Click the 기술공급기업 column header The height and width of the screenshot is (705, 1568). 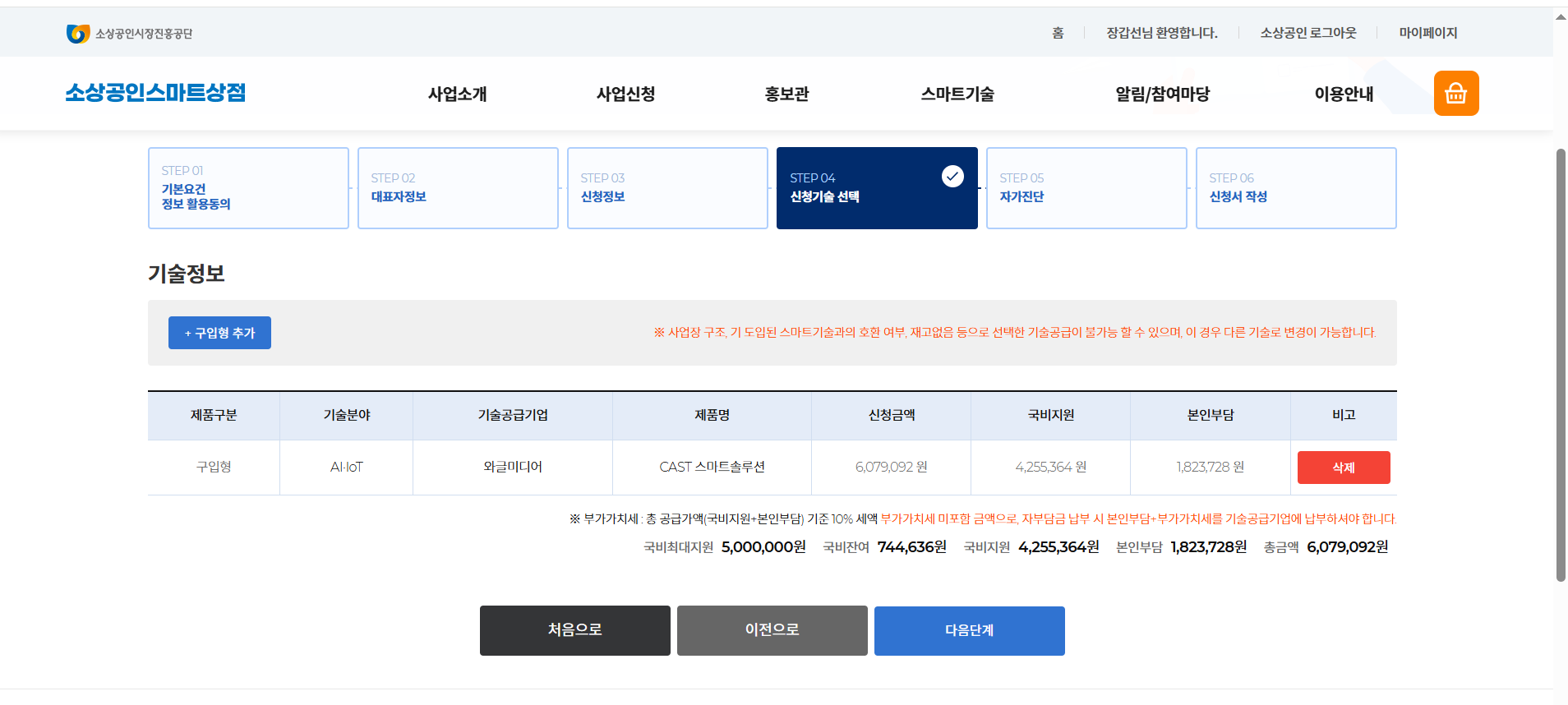coord(513,416)
